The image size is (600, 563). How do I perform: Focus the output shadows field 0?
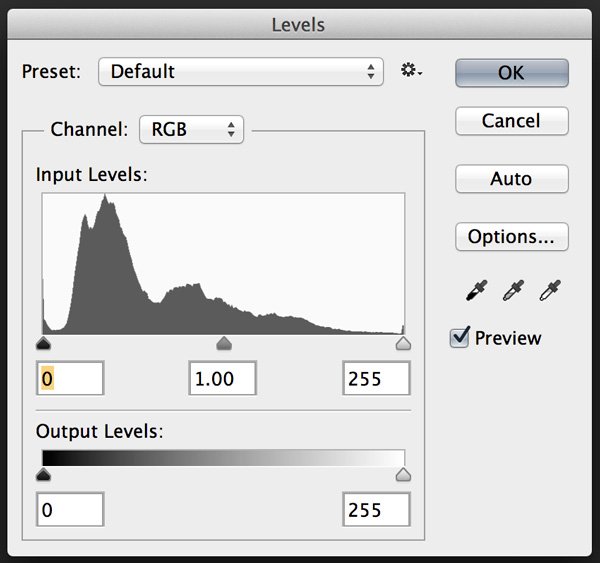pyautogui.click(x=70, y=509)
